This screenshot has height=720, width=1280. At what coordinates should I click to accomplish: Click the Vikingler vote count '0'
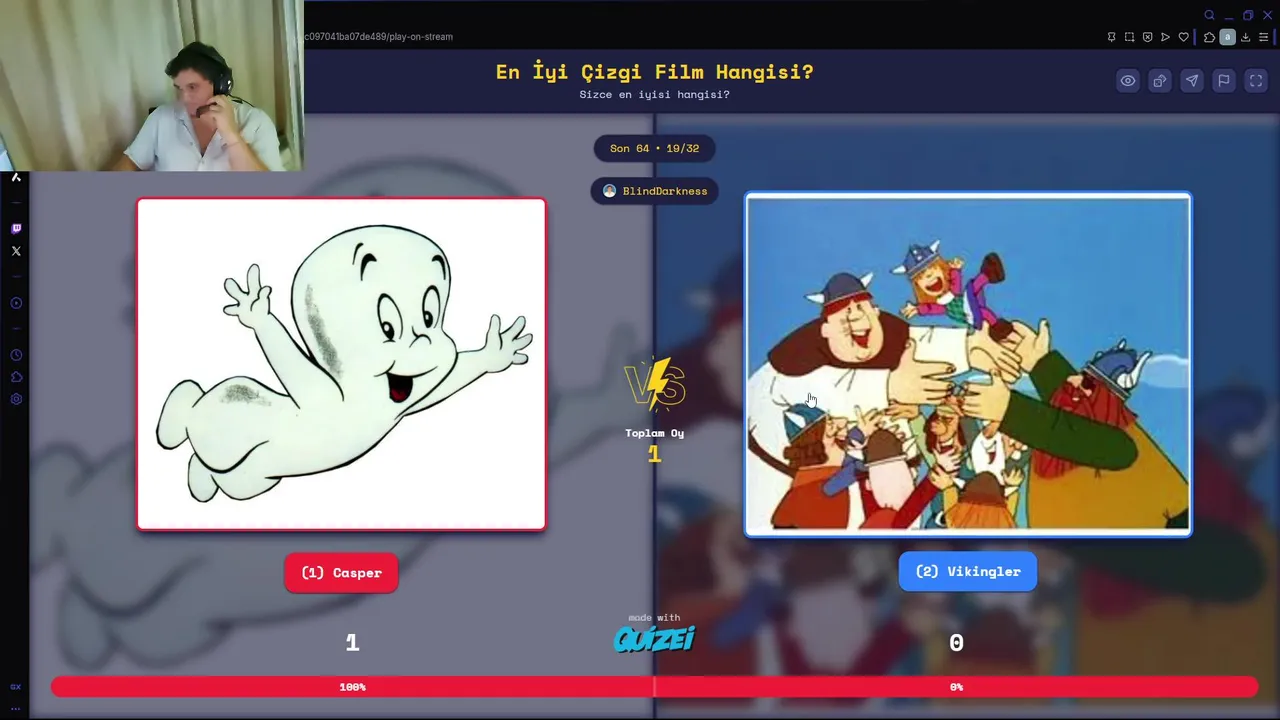coord(956,643)
